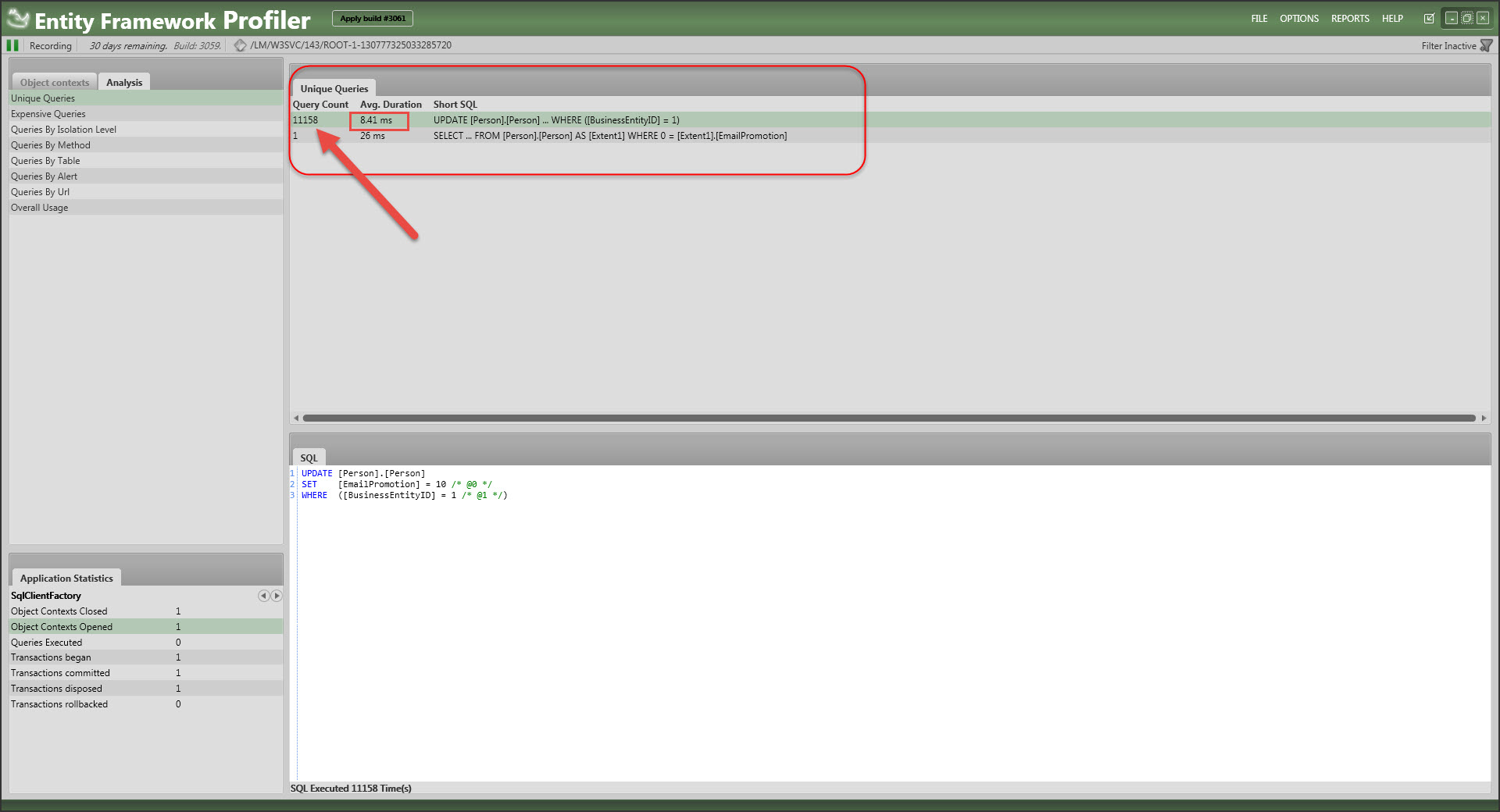Click the WHERE ([BusinessEntityID] line in the SQL editor

405,495
